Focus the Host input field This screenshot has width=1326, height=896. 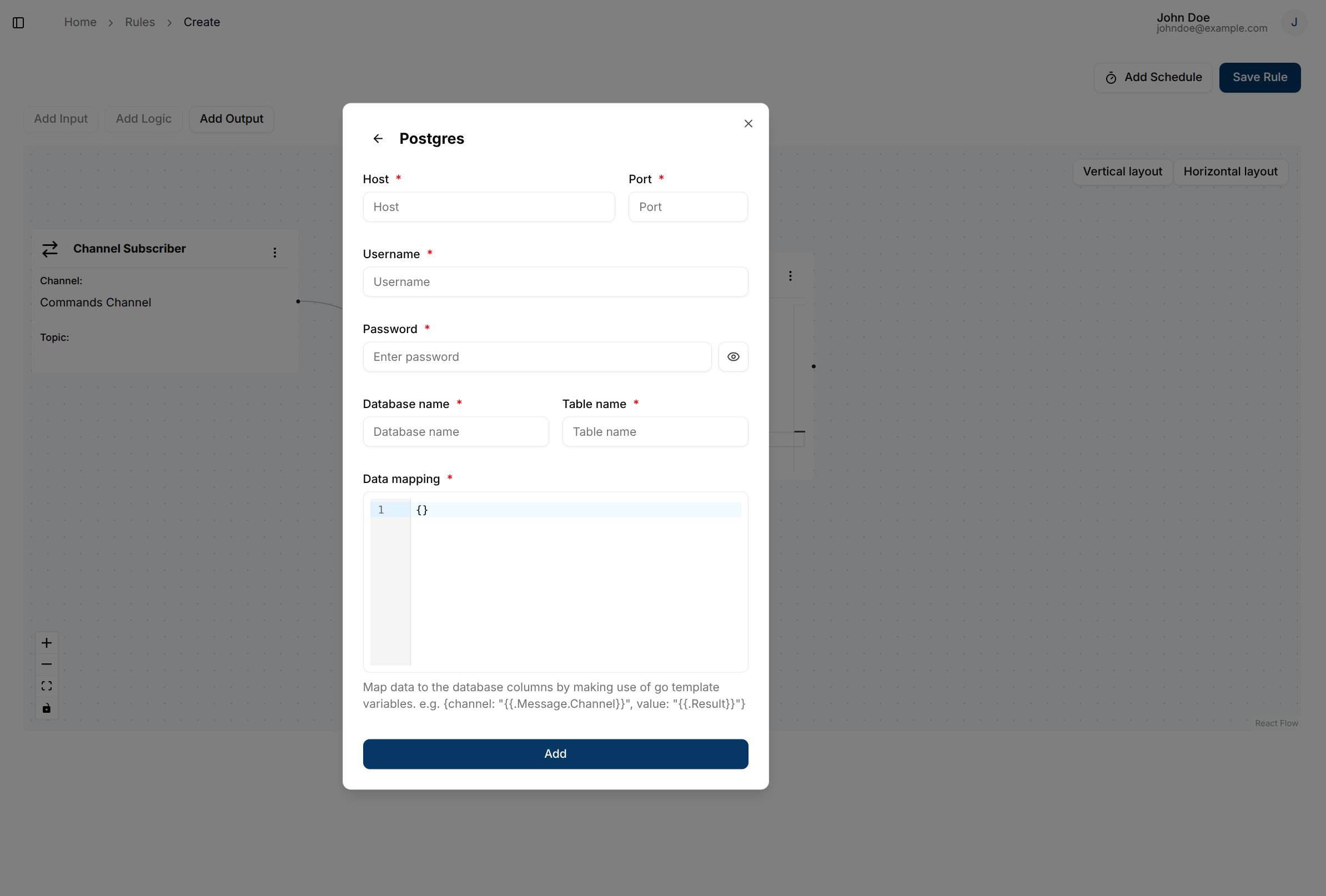coord(489,207)
